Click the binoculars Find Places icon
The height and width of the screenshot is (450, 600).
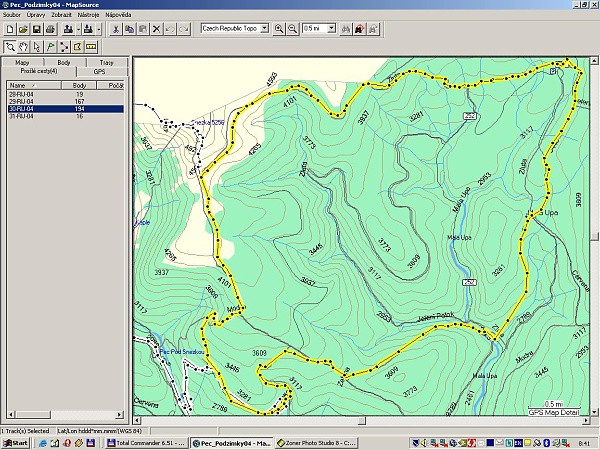point(346,29)
